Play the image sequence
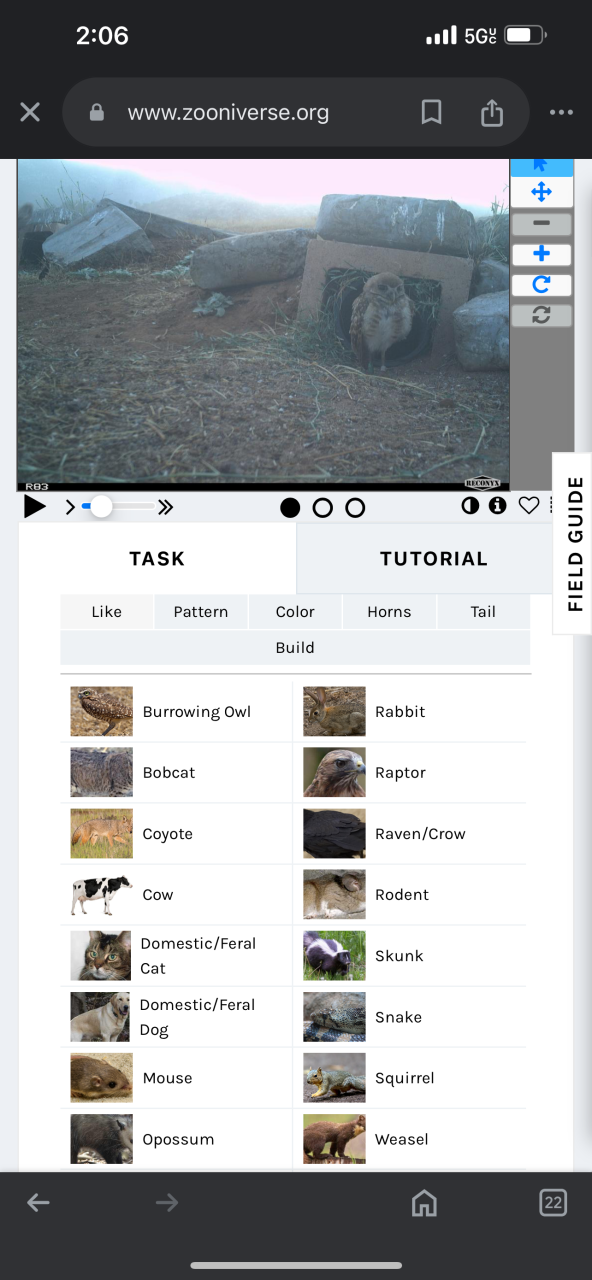 click(35, 507)
